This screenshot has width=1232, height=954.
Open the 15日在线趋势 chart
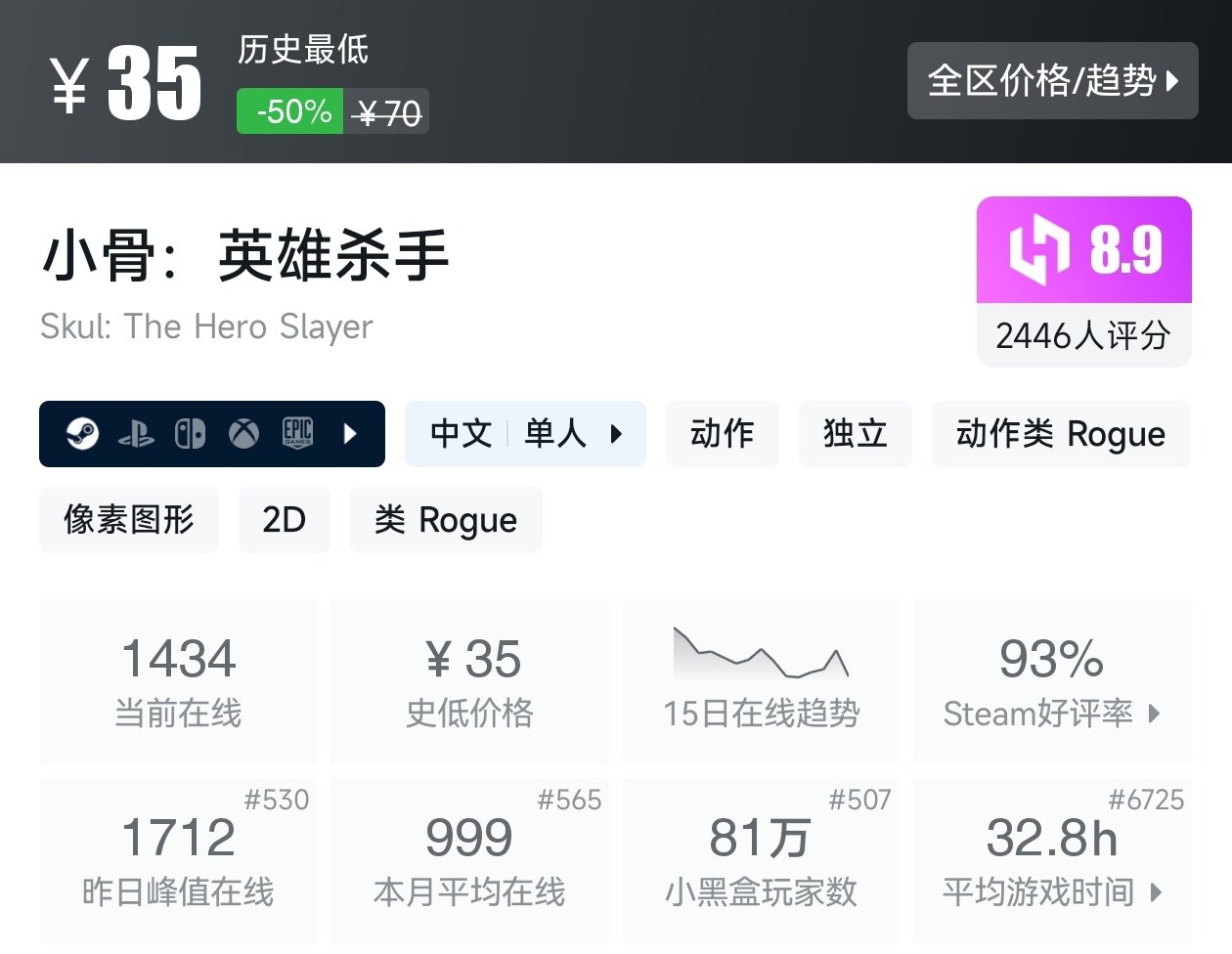[761, 681]
